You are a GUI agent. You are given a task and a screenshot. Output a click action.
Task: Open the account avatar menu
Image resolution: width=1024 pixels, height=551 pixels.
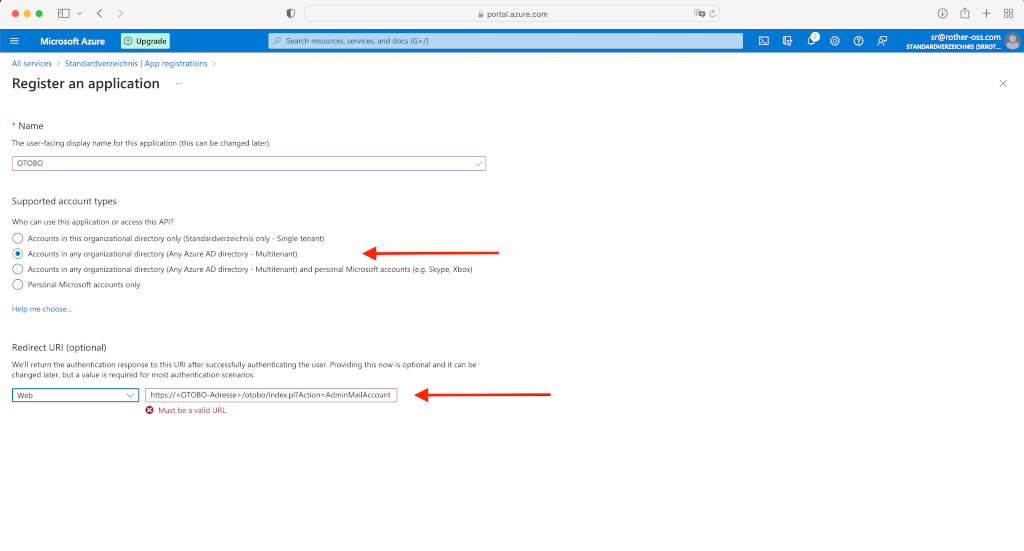coord(1013,41)
